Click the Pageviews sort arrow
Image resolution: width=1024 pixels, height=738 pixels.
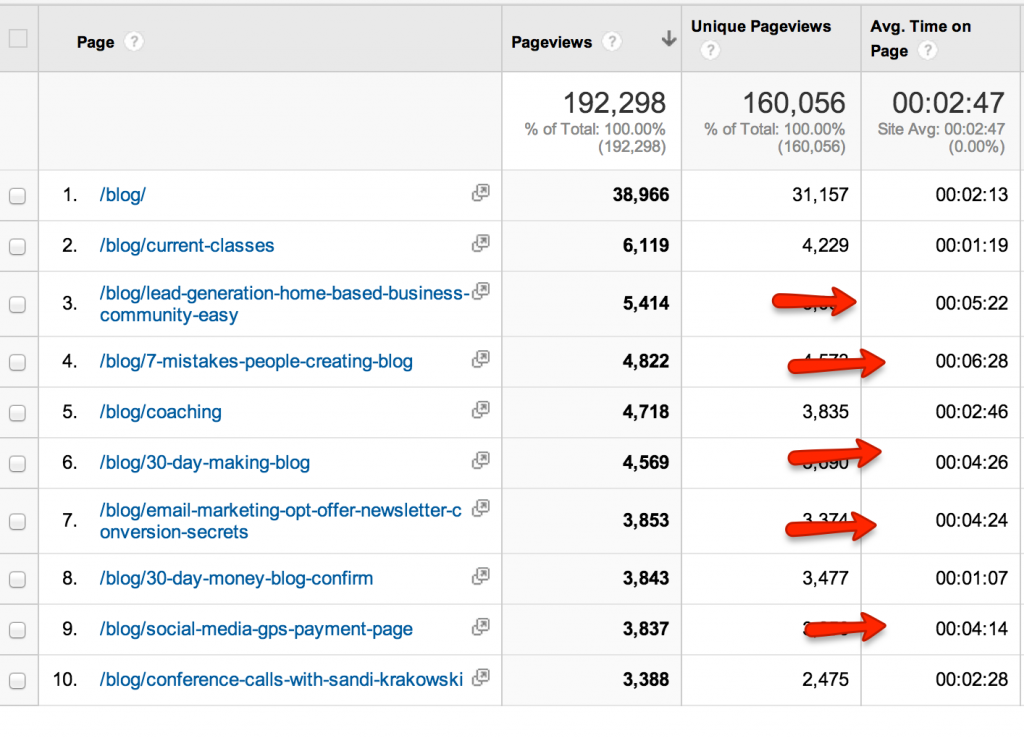coord(667,36)
